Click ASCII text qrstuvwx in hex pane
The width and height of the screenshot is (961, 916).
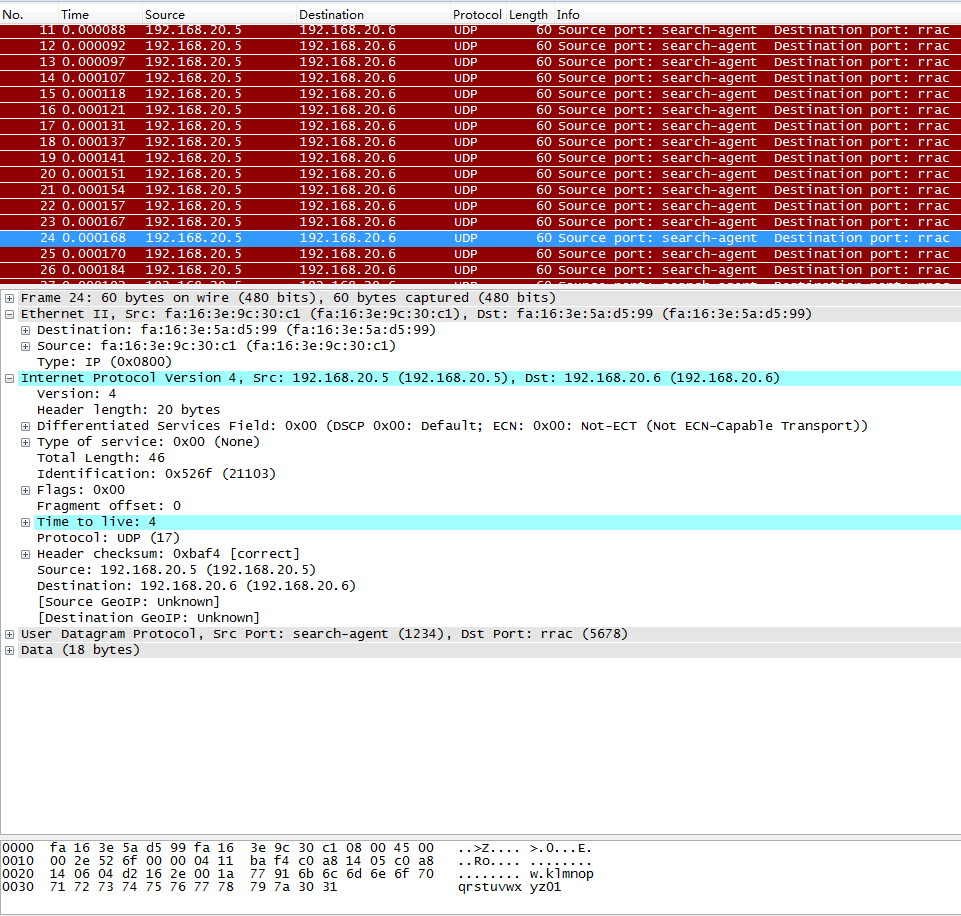[x=490, y=887]
